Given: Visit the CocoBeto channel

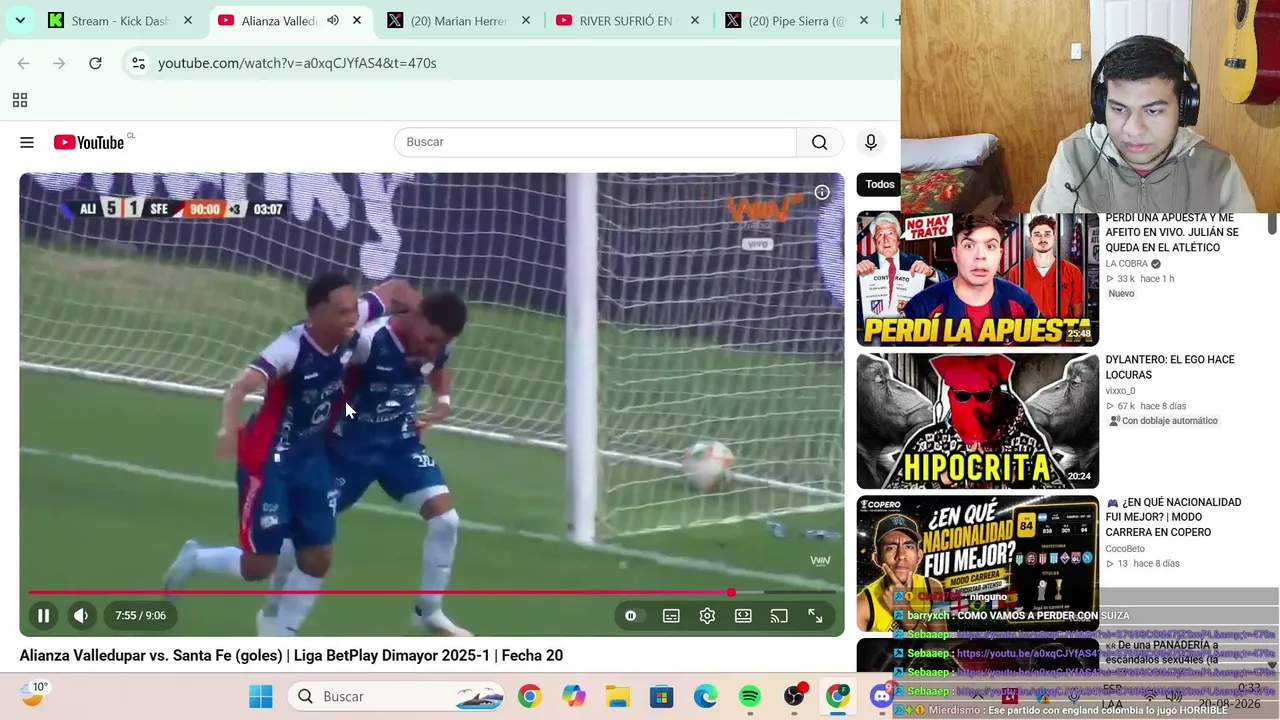Looking at the screenshot, I should coord(1125,549).
